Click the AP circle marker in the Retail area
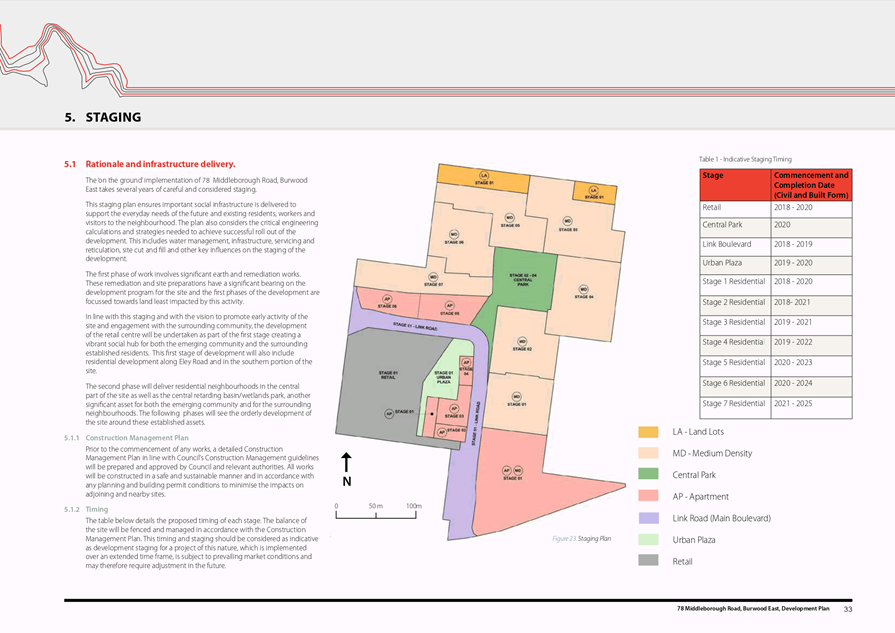The width and height of the screenshot is (895, 633). 389,413
